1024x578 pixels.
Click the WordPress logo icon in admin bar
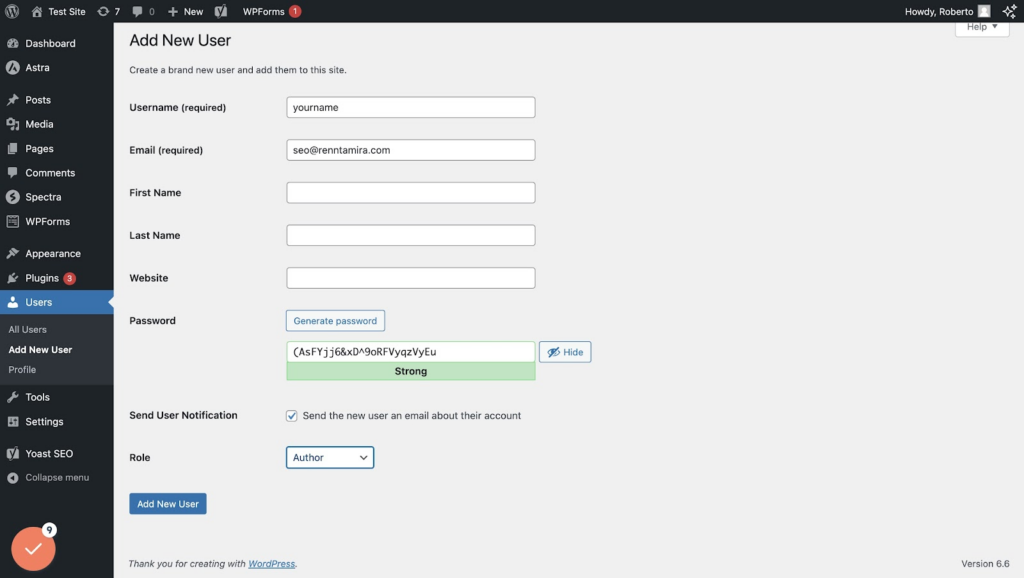[x=12, y=11]
